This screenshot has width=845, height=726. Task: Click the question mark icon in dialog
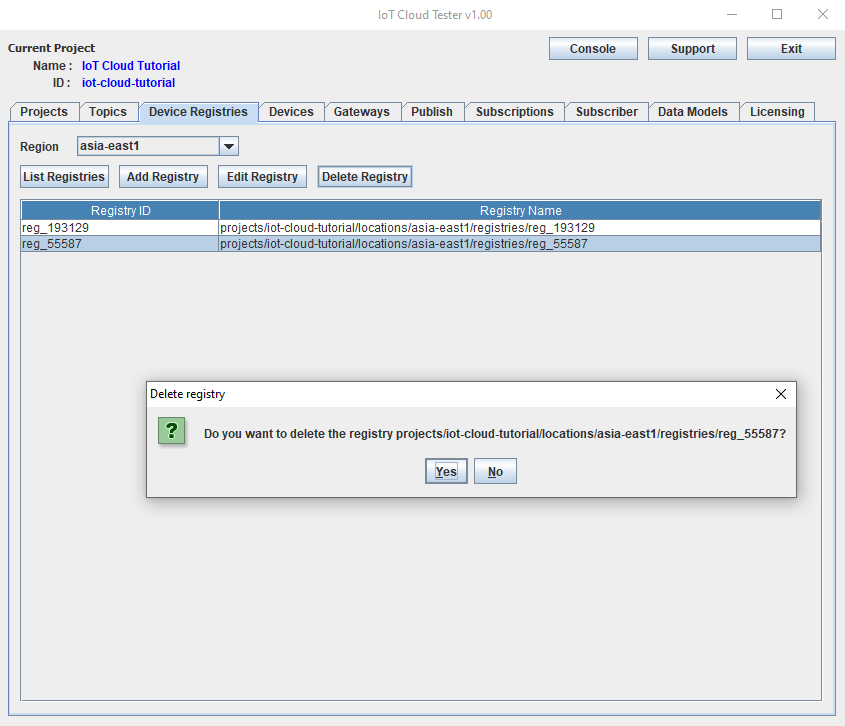pos(171,431)
